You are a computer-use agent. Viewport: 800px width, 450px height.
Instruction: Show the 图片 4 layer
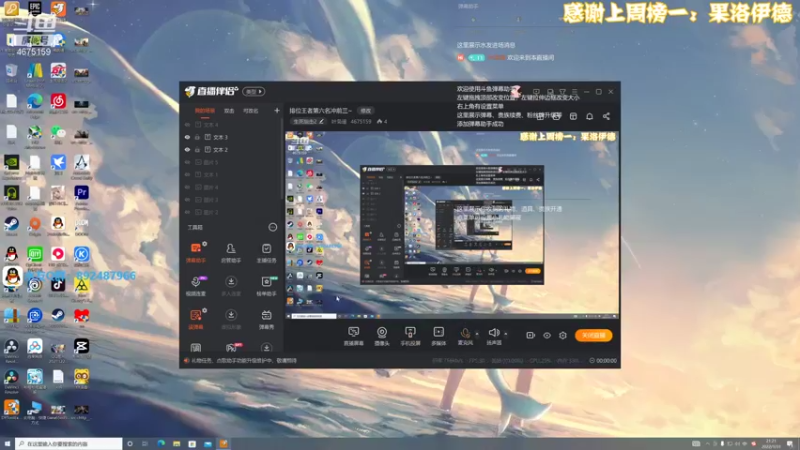coord(187,187)
